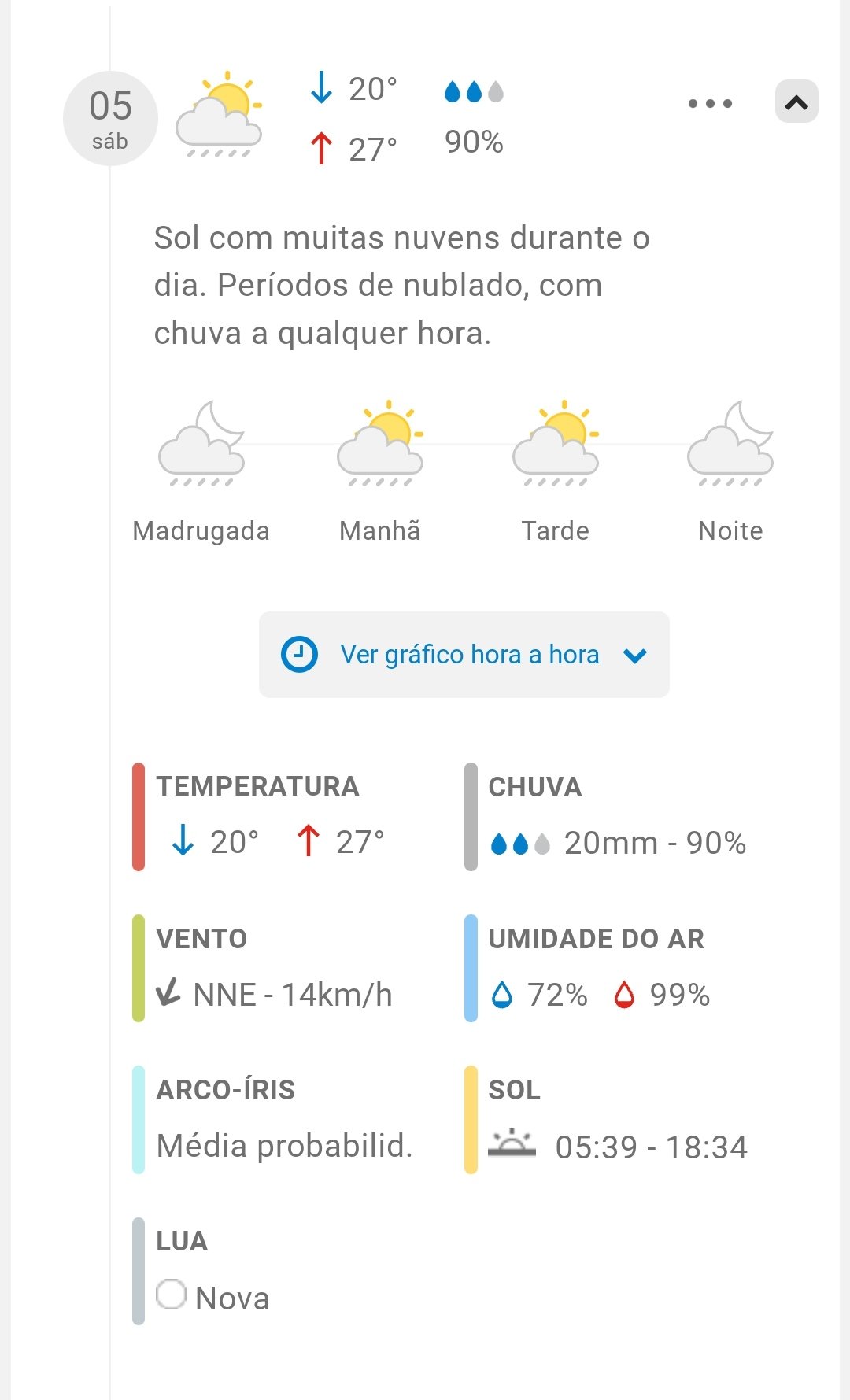Click the blue humidity drop icon at 72%
The height and width of the screenshot is (1400, 850).
[501, 995]
